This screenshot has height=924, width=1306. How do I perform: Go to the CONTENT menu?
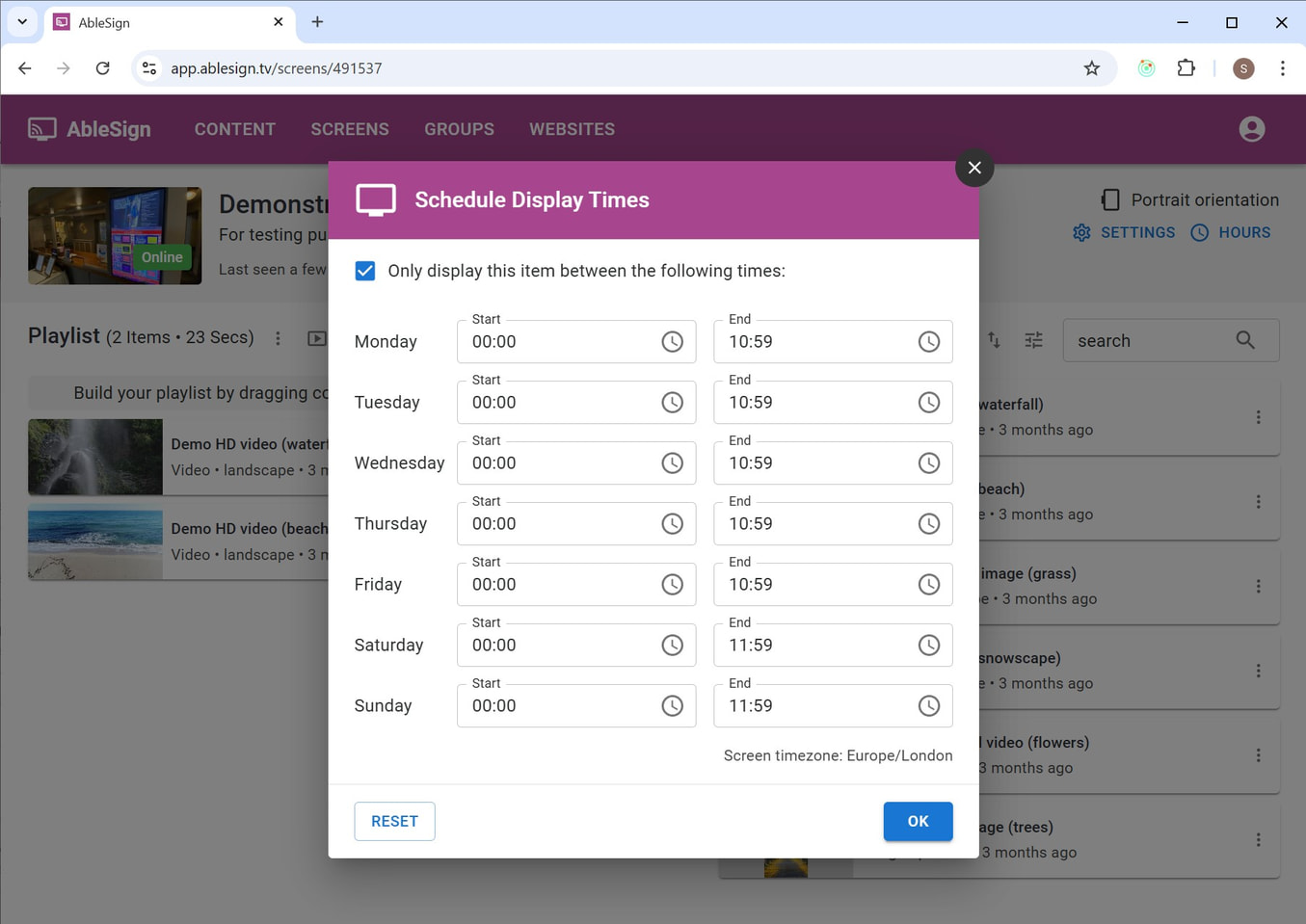(234, 129)
